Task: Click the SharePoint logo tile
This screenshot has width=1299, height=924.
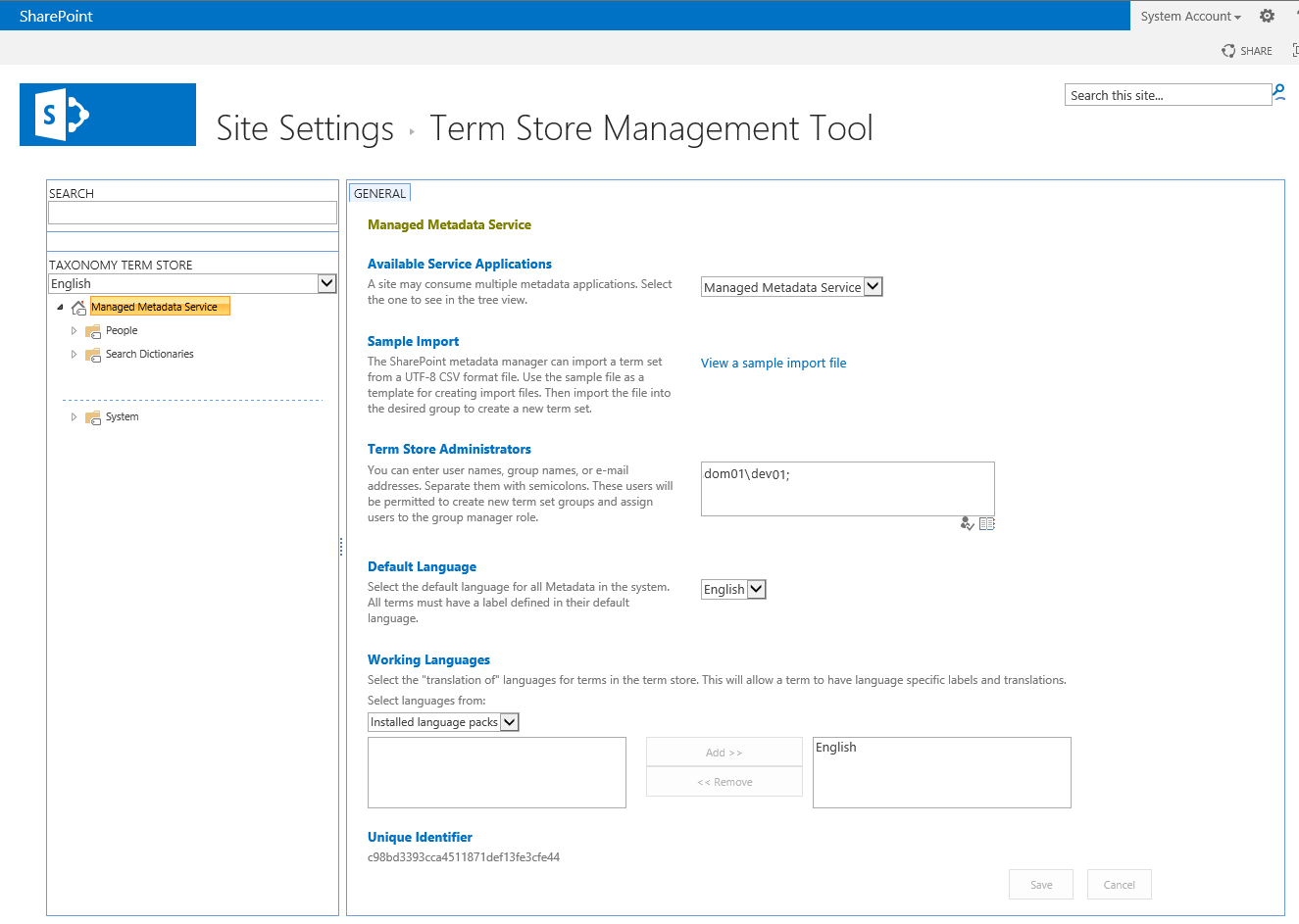Action: (108, 115)
